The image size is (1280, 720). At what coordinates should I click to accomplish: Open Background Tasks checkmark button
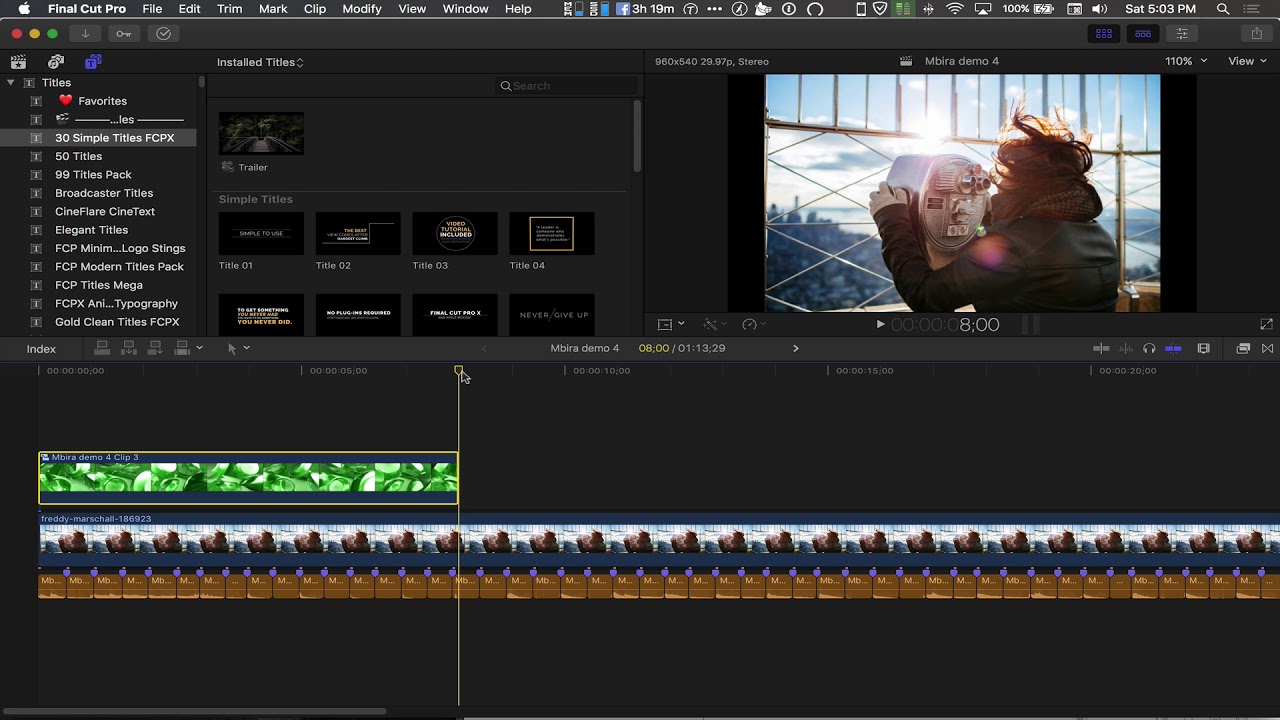click(164, 33)
